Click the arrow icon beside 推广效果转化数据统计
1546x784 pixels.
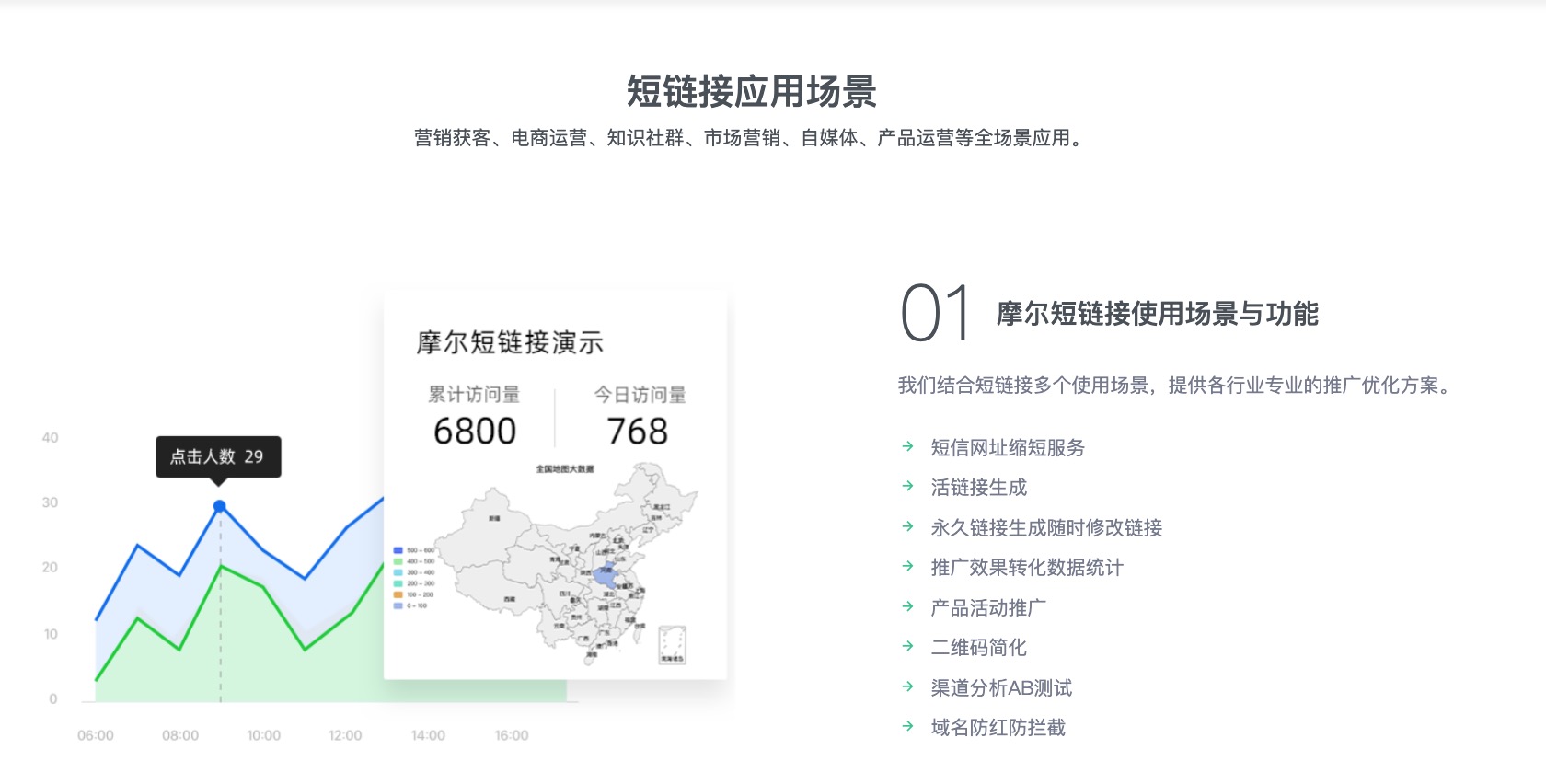coord(907,567)
